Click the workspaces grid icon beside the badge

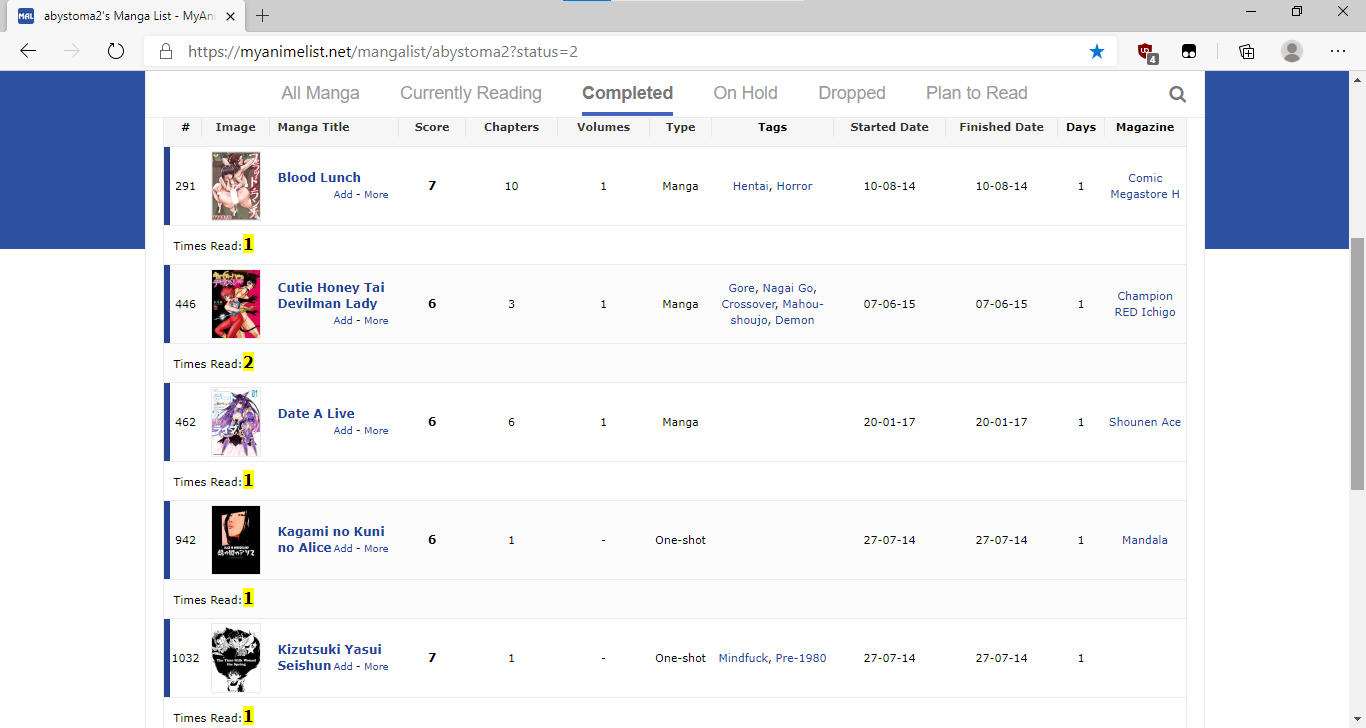pos(1189,50)
